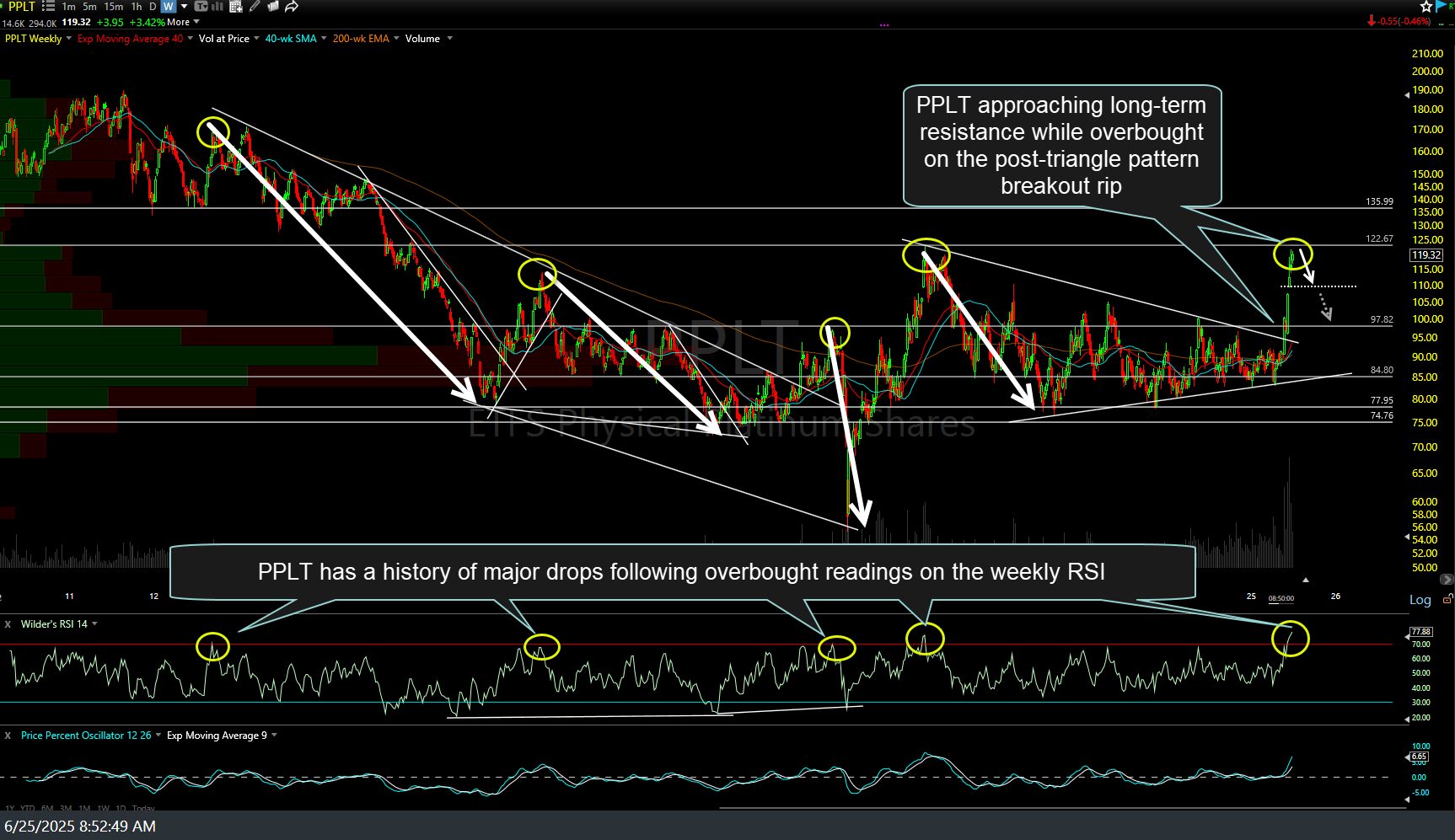Remove the Price Percent Oscillator panel
This screenshot has height=840, width=1455.
pyautogui.click(x=8, y=736)
